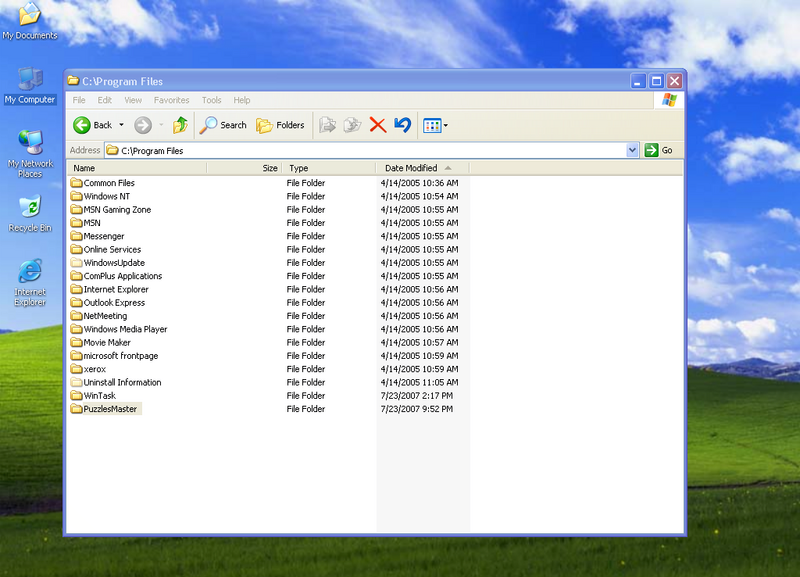Click the folder icon in the title bar

(73, 81)
